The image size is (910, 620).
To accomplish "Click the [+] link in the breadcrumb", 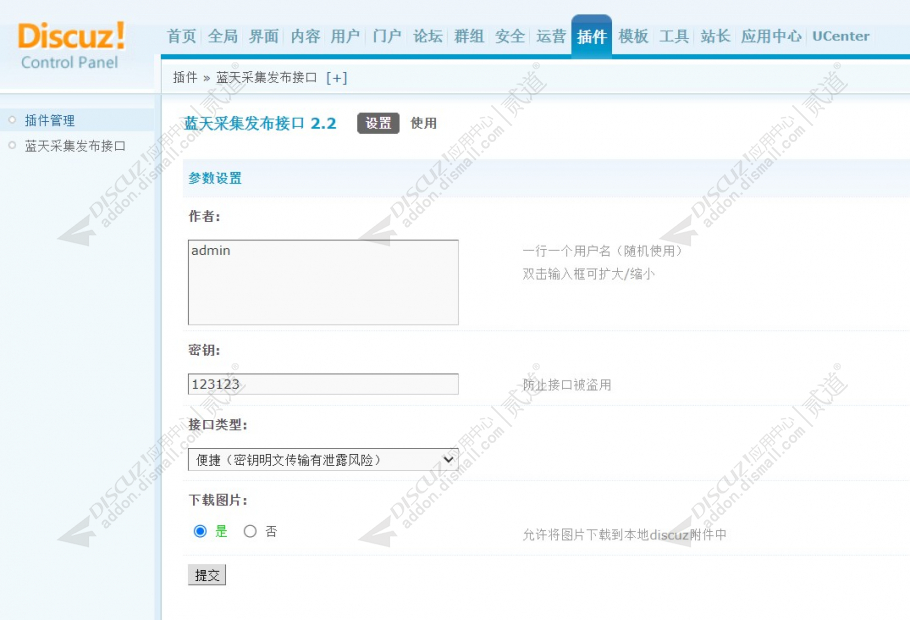I will point(337,78).
